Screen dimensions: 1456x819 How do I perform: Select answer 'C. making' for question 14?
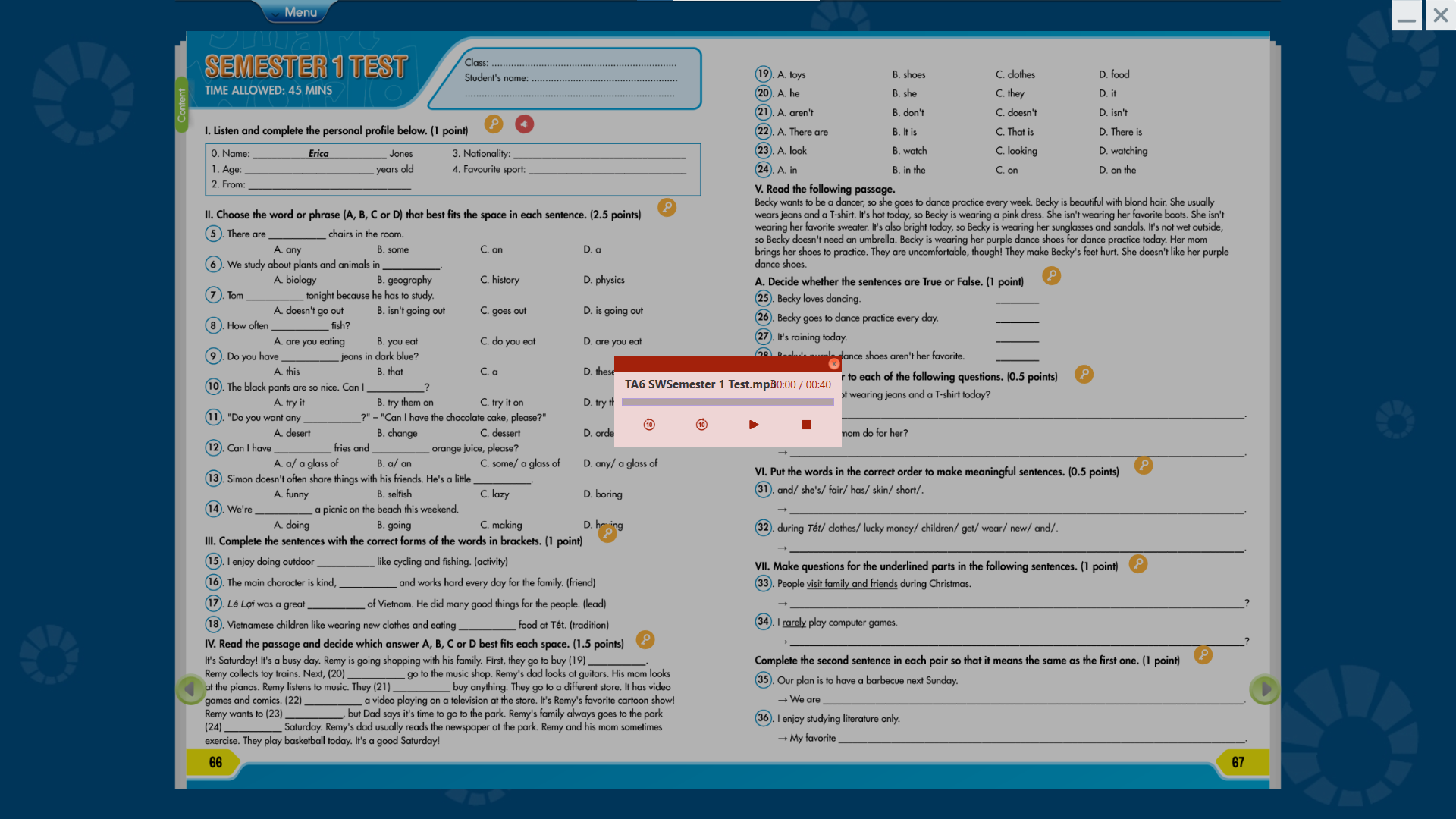(500, 525)
